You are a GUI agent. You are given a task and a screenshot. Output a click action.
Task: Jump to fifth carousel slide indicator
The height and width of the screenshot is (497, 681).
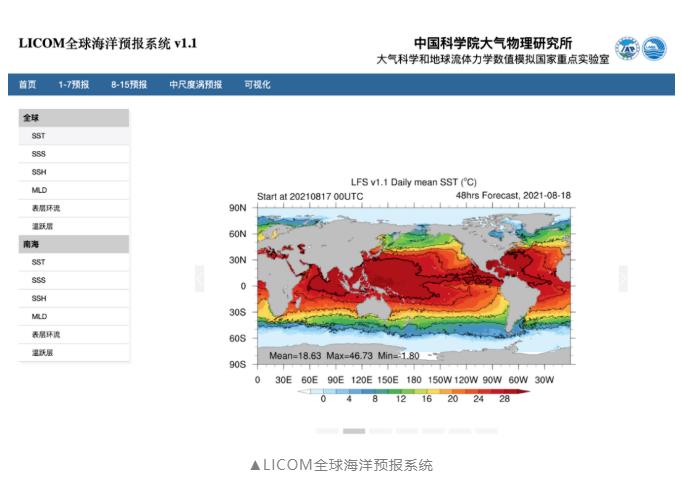tap(433, 431)
